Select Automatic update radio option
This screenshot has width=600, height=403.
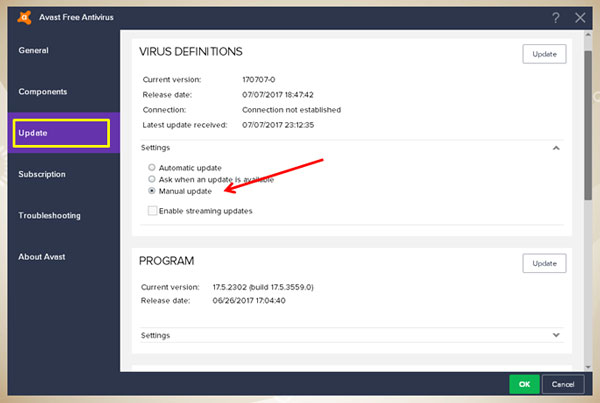[x=152, y=167]
